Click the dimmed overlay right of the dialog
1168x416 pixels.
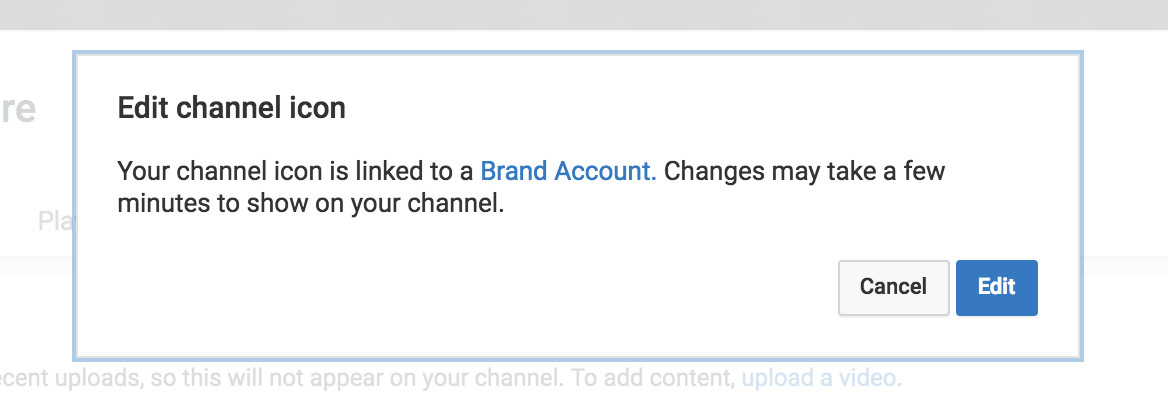1125,200
